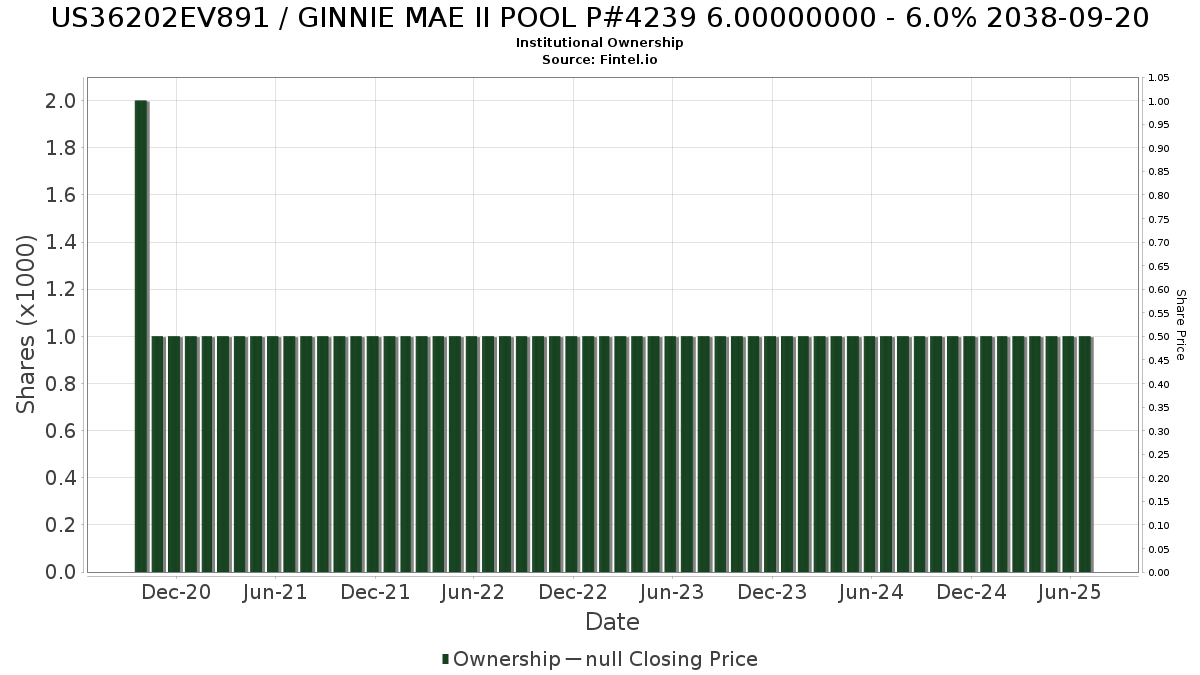Select the 'Institutional Ownership' subtitle
The width and height of the screenshot is (1200, 675).
coord(600,43)
